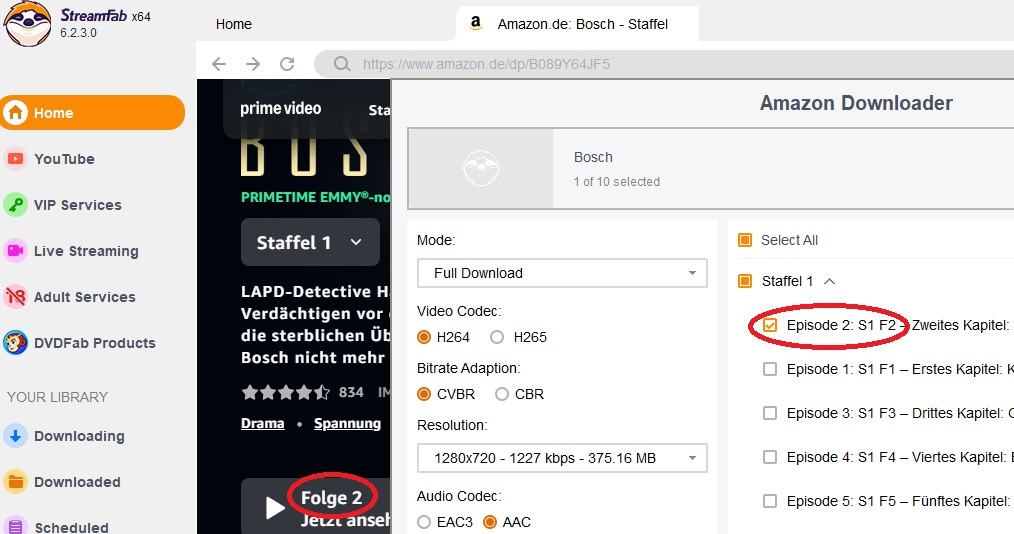Click Episode 3: S1 F3 Drittes Kapitel text

(900, 413)
